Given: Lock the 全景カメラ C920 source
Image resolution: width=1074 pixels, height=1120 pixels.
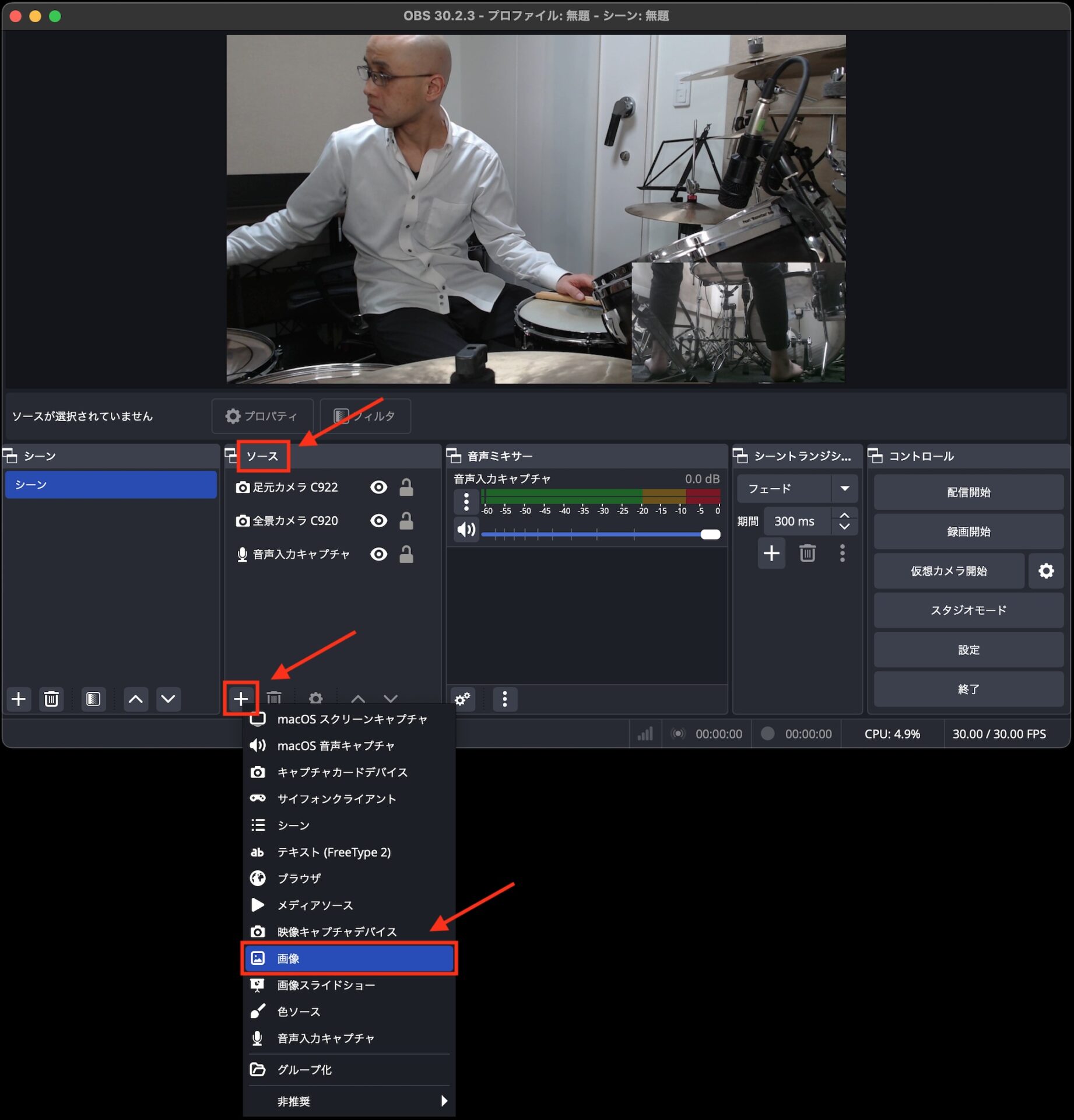Looking at the screenshot, I should (x=406, y=520).
